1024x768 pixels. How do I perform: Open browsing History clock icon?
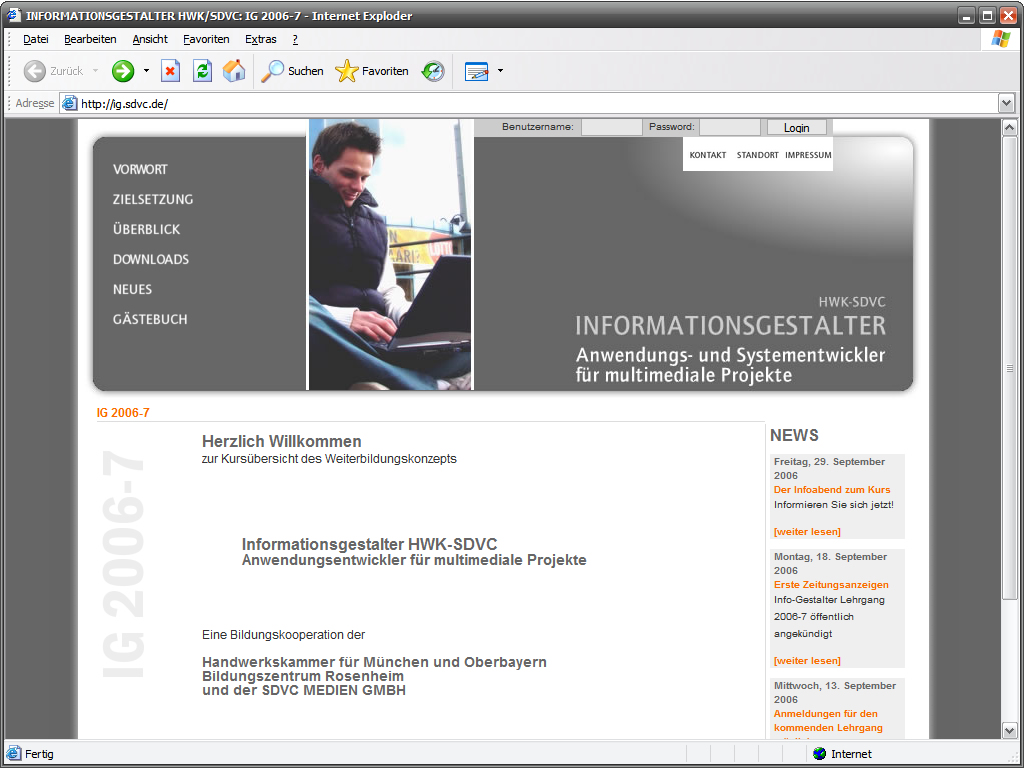(x=433, y=71)
